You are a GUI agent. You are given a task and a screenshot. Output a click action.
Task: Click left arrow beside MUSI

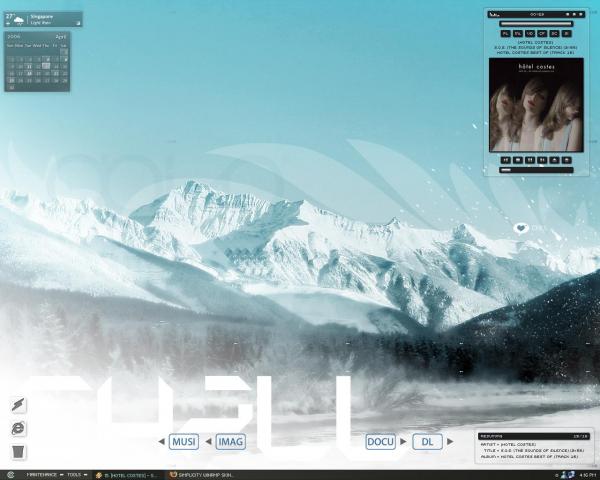[x=161, y=442]
